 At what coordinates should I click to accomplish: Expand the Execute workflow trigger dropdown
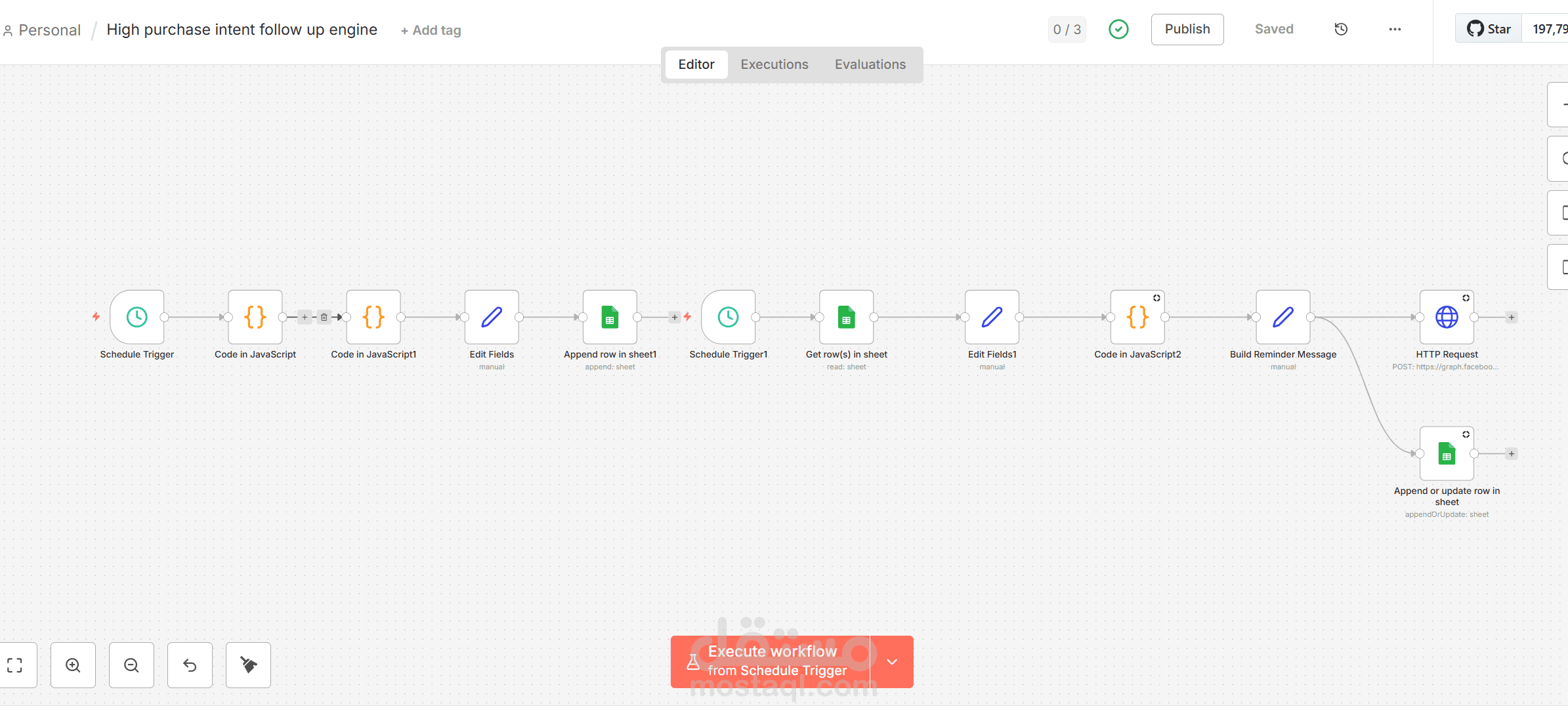pos(892,662)
